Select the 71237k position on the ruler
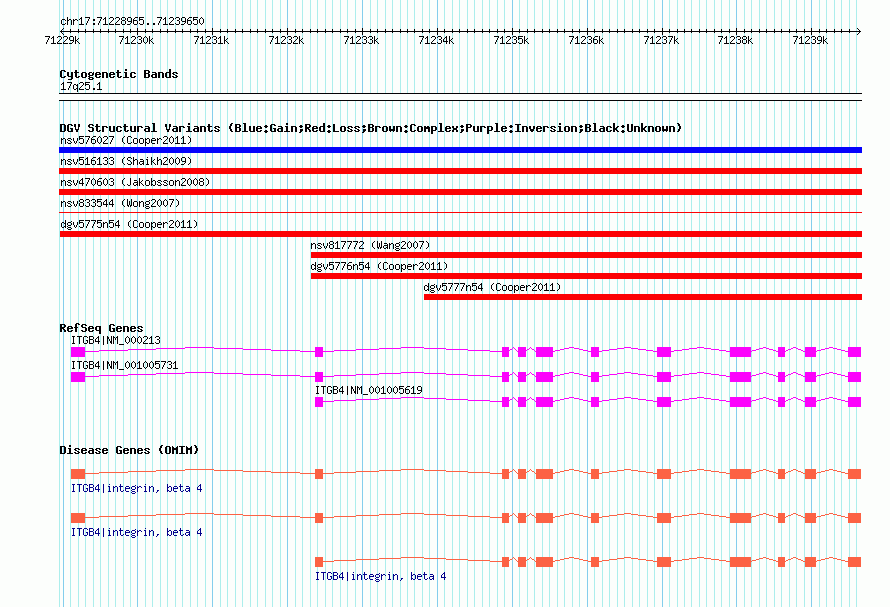 click(661, 40)
